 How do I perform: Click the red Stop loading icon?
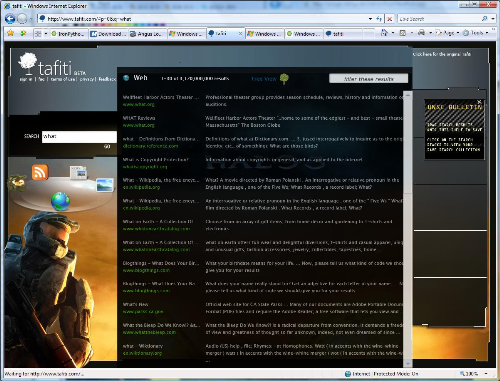tap(389, 19)
